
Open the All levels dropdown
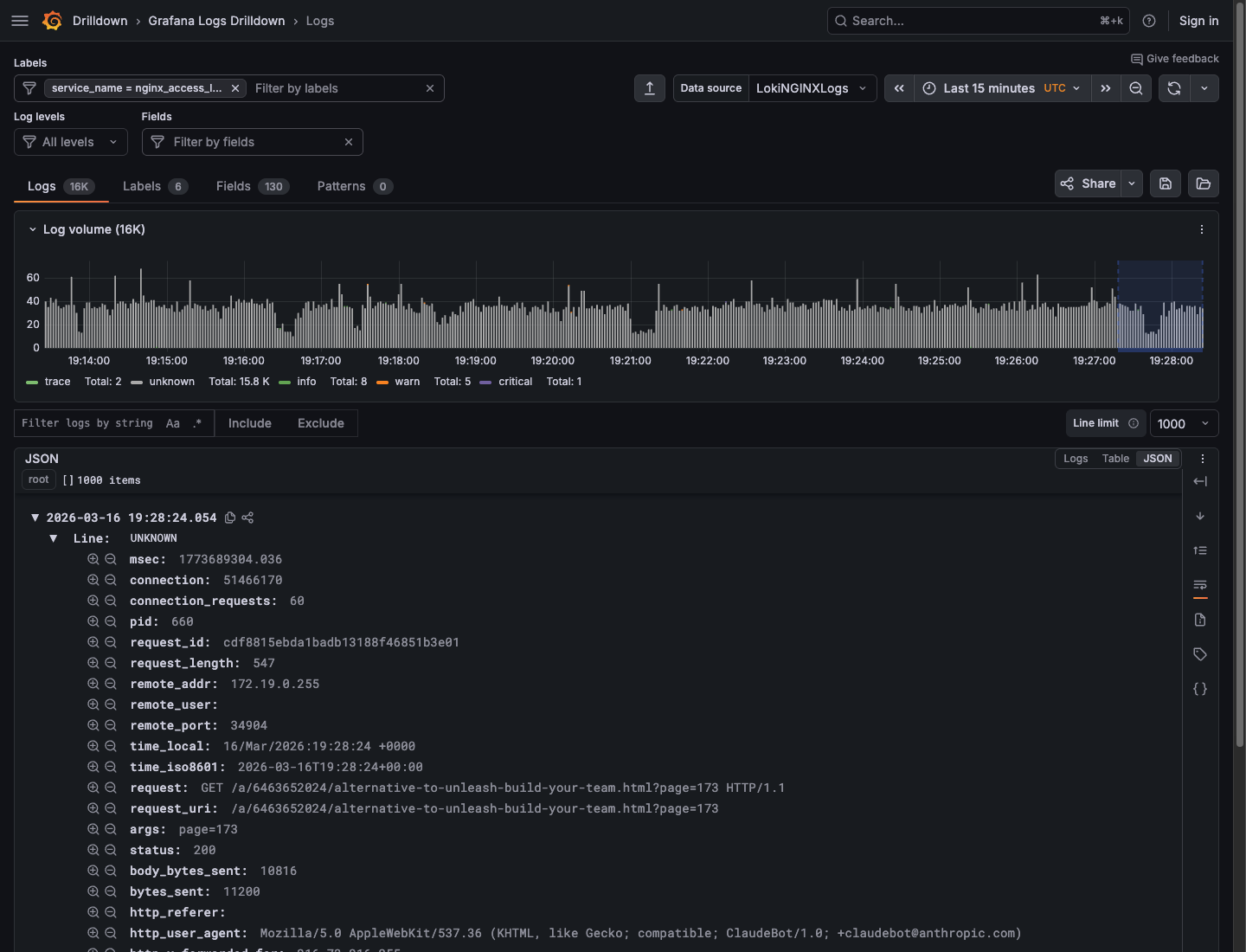70,141
